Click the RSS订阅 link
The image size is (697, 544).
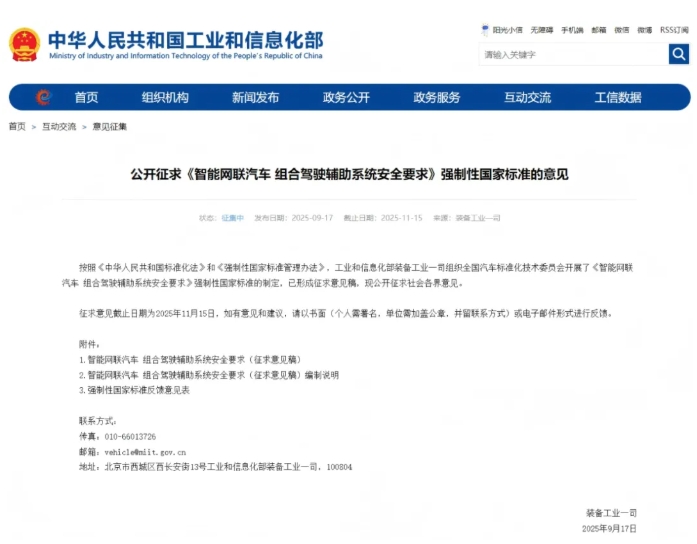point(674,30)
